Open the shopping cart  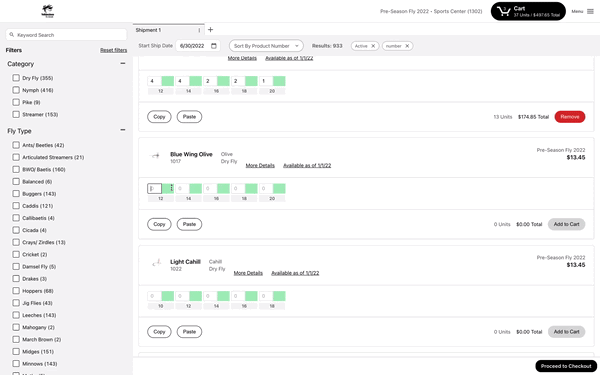pos(528,11)
